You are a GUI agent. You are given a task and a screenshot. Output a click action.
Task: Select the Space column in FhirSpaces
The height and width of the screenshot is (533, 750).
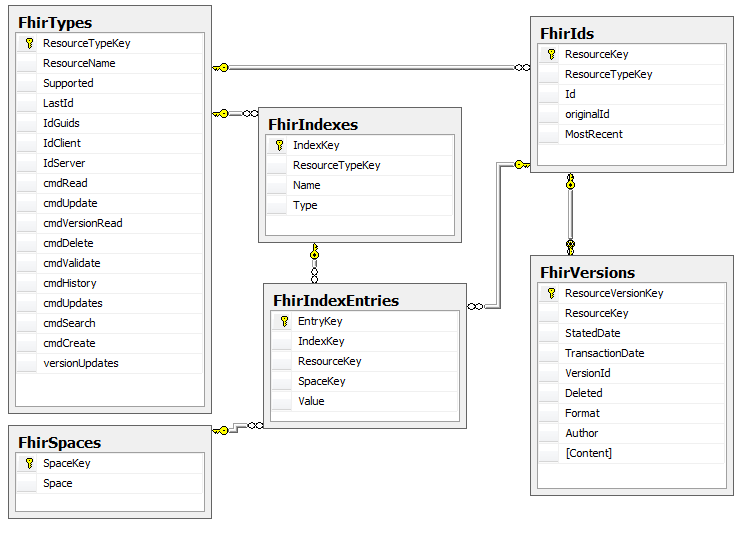coord(58,483)
